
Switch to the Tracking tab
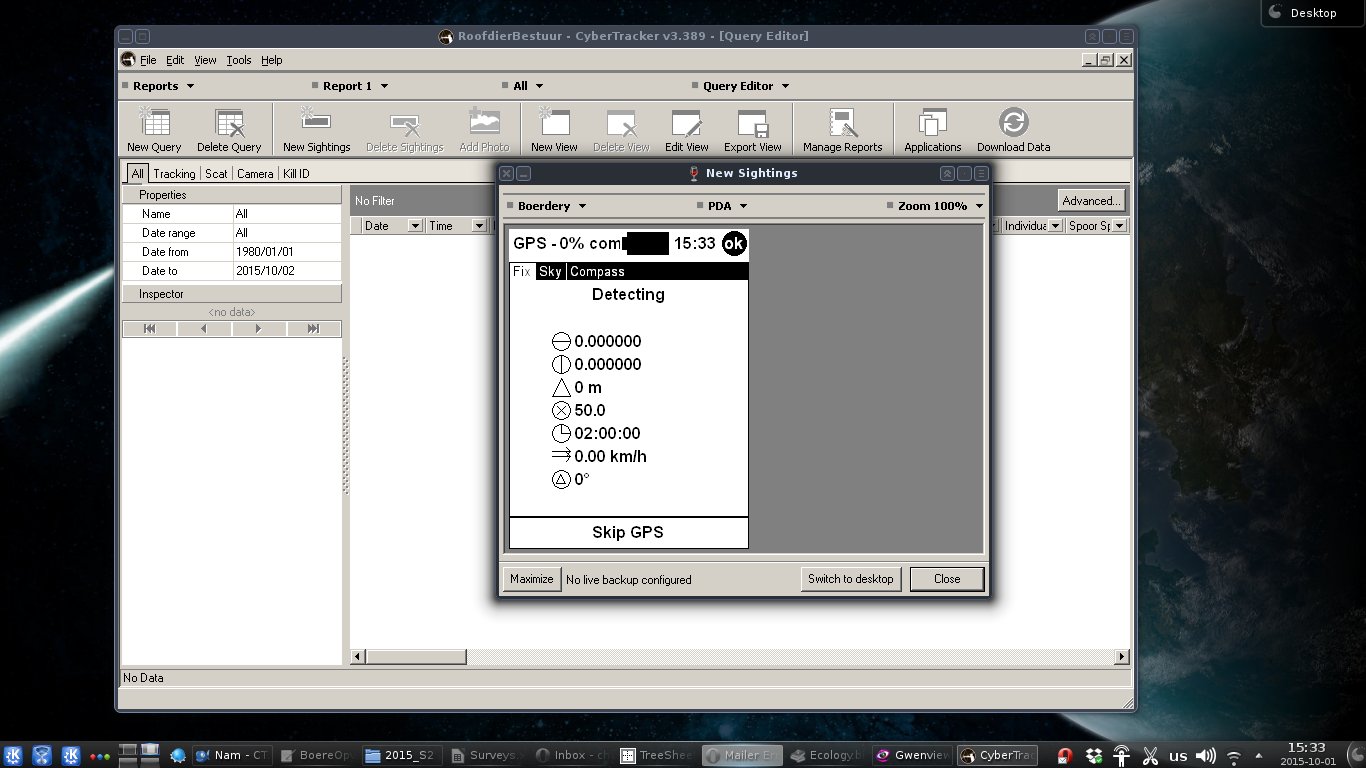pyautogui.click(x=174, y=174)
